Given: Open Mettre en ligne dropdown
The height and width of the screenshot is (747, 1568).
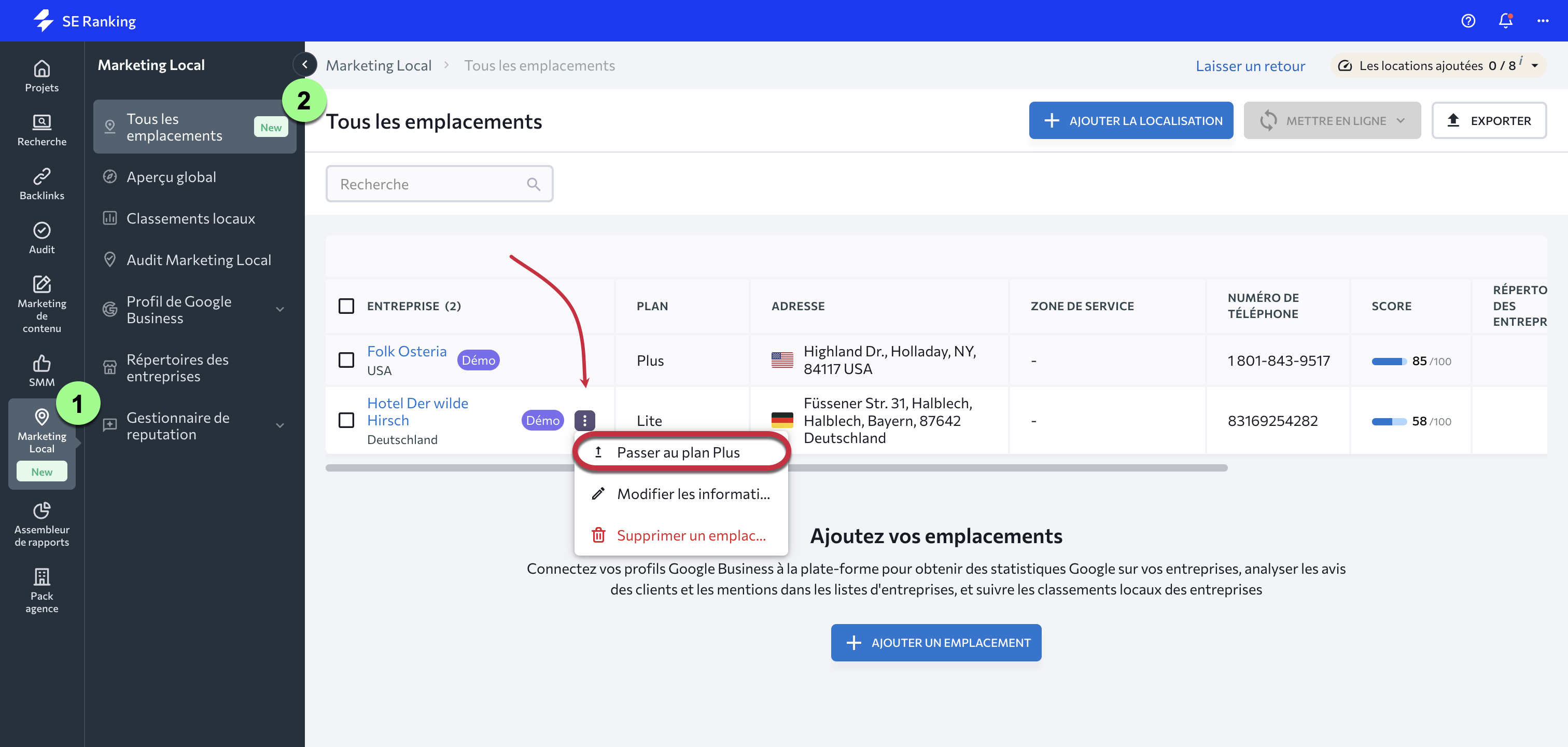Looking at the screenshot, I should point(1332,120).
